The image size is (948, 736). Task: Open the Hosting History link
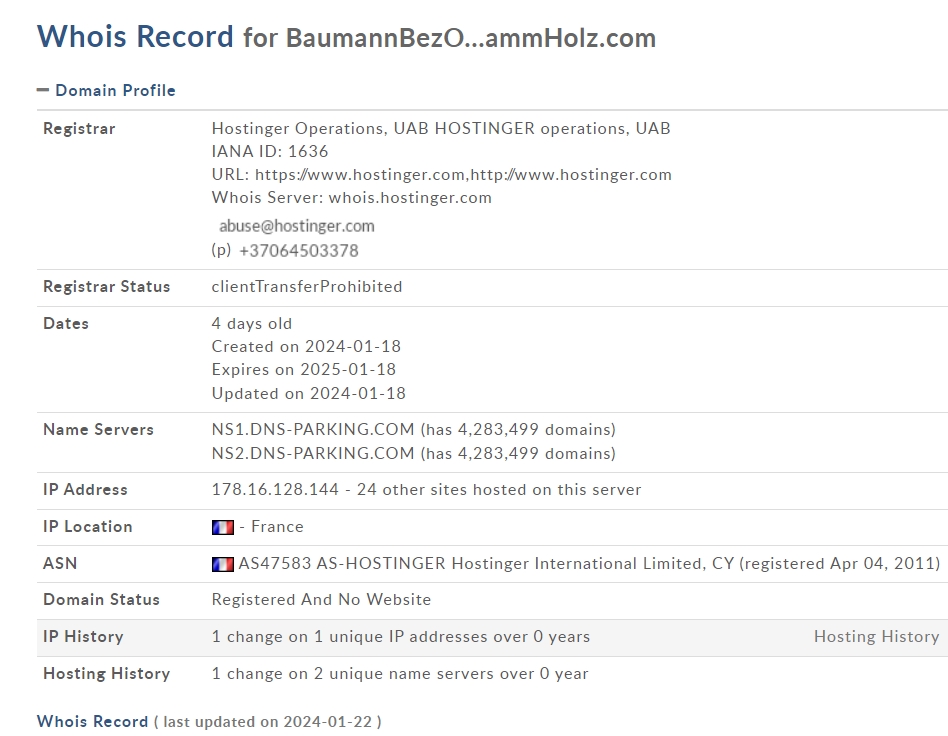pyautogui.click(x=876, y=637)
